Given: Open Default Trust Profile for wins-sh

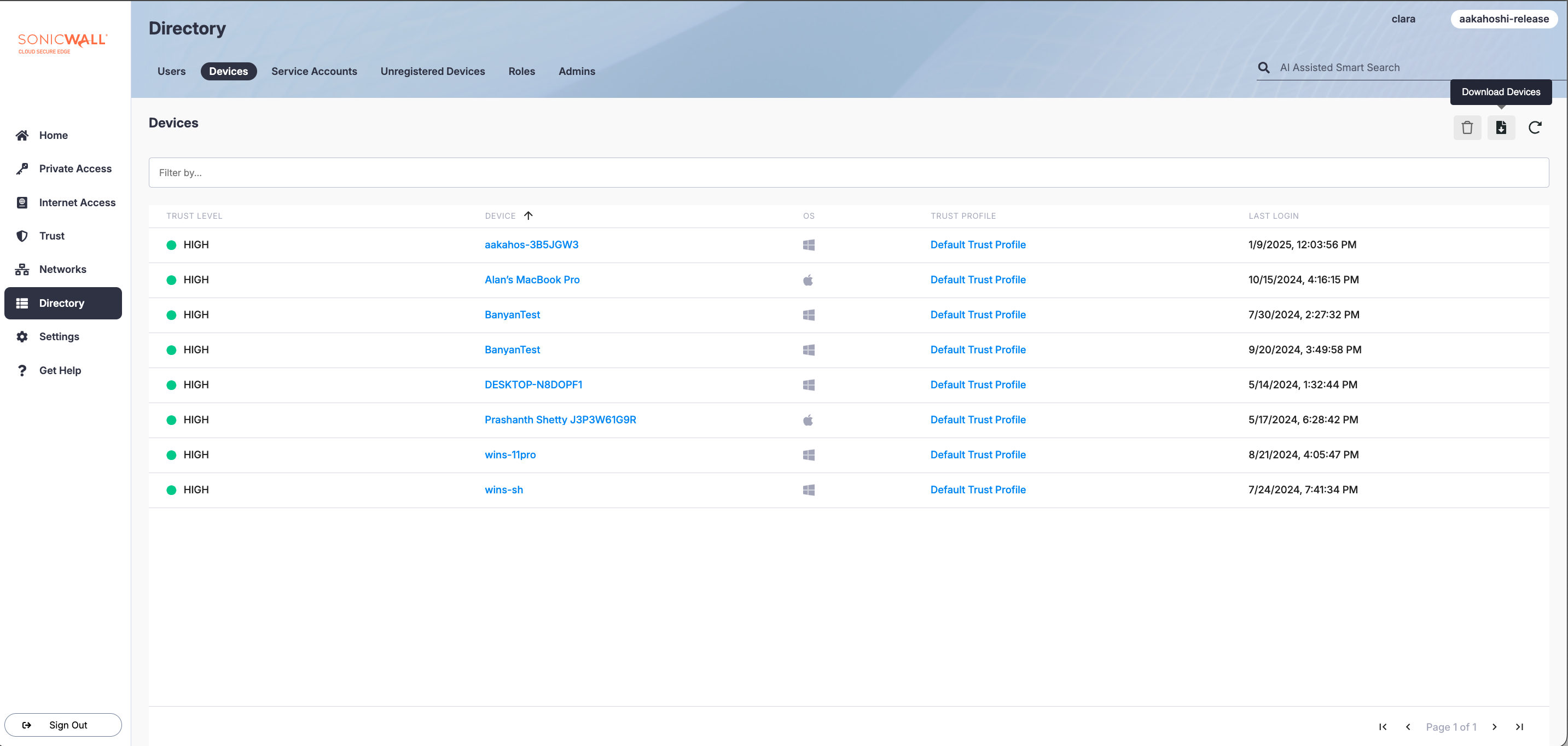Looking at the screenshot, I should (x=978, y=490).
